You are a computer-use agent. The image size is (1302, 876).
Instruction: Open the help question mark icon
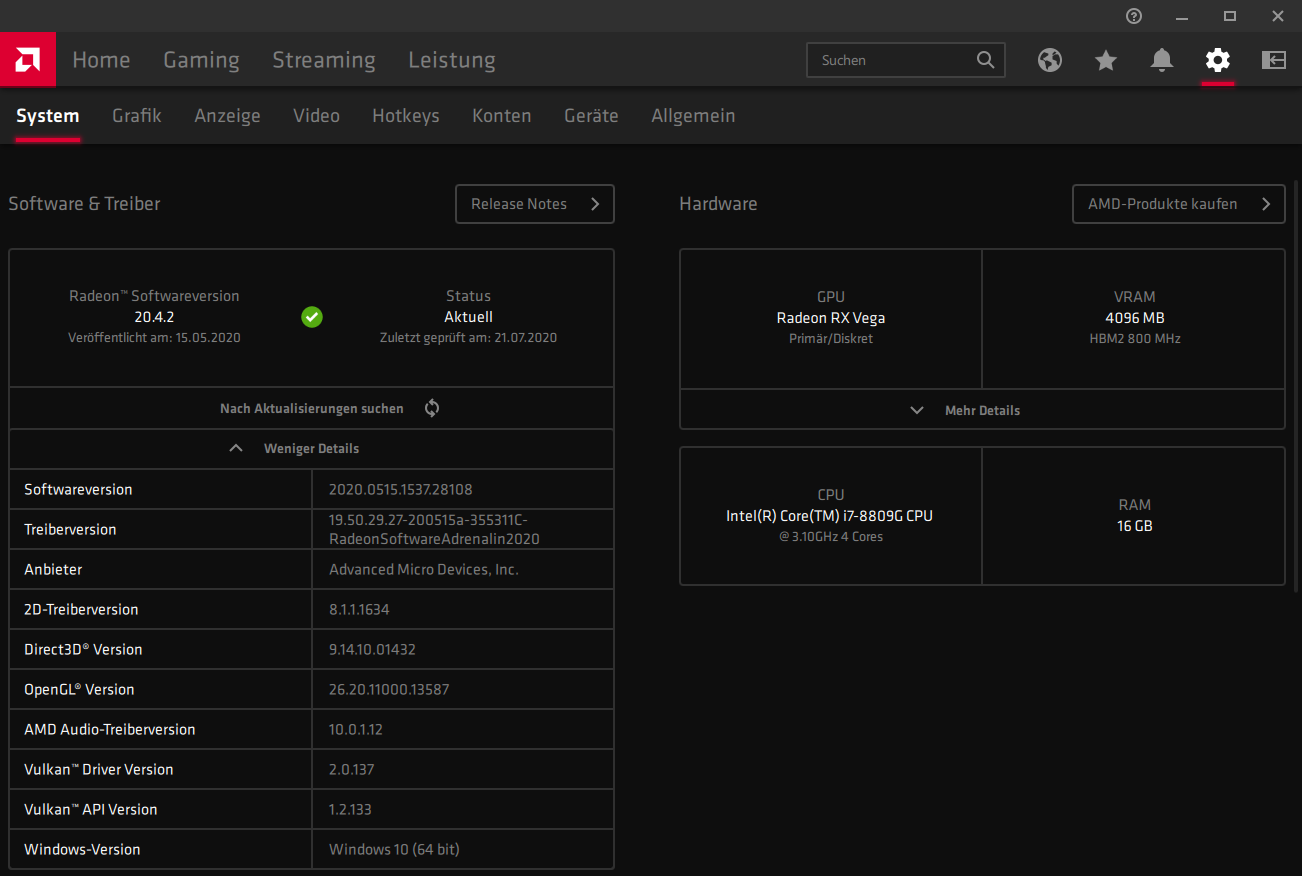click(1134, 16)
